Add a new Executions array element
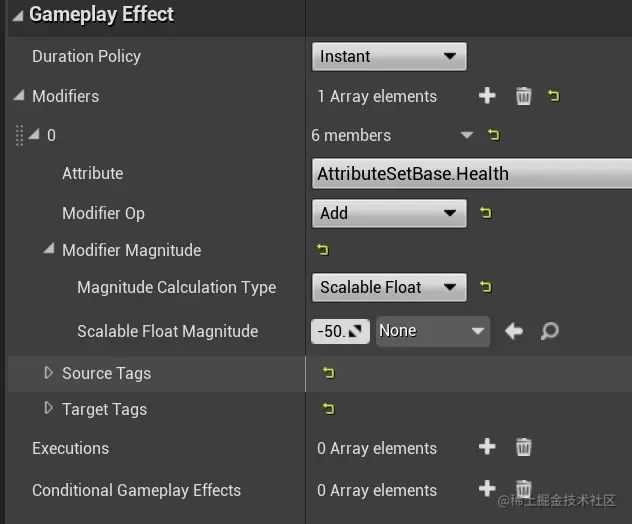Viewport: 632px width, 524px height. click(x=487, y=447)
